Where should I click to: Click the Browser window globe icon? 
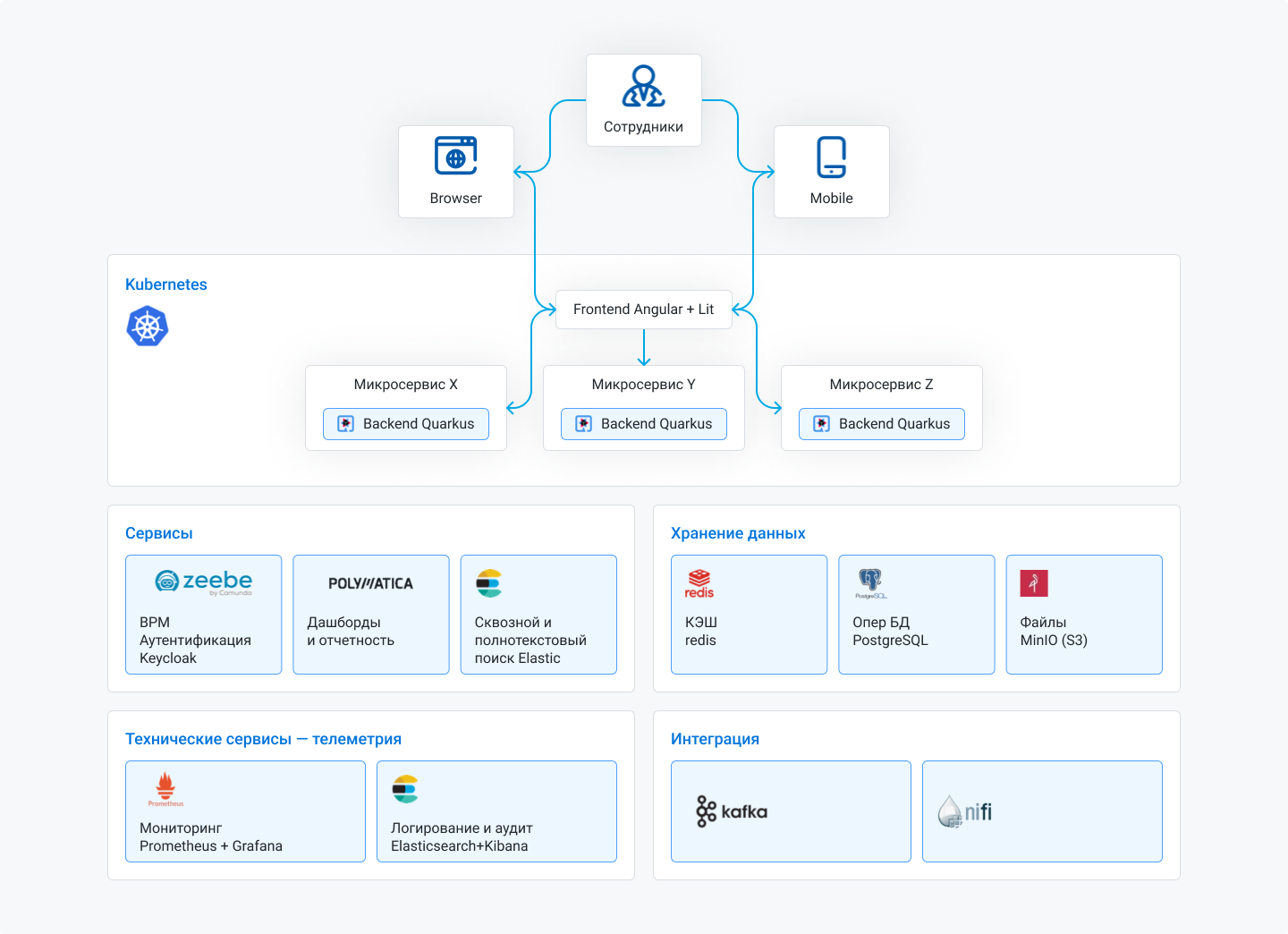coord(455,156)
